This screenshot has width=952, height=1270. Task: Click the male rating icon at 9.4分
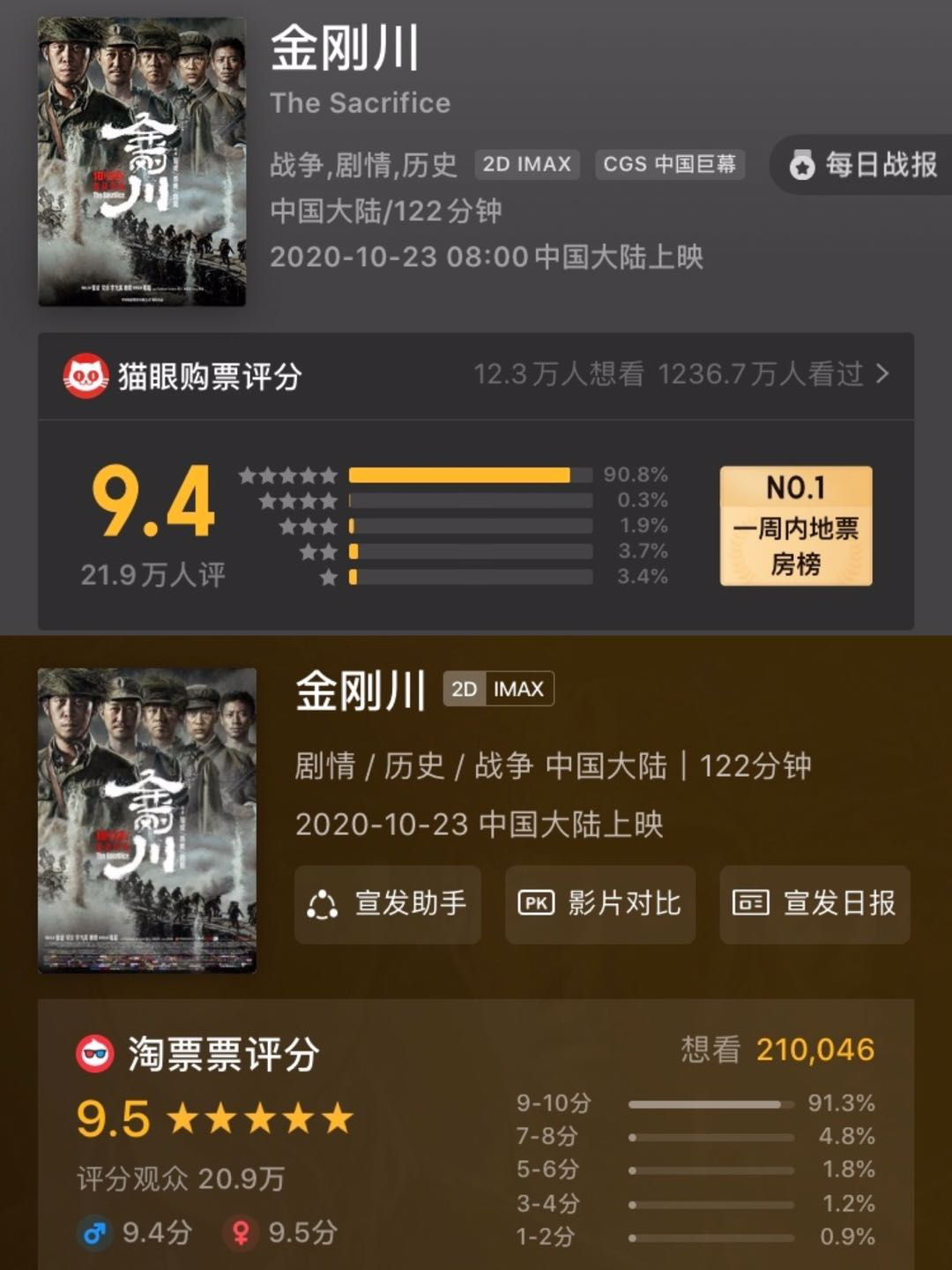[x=95, y=1232]
